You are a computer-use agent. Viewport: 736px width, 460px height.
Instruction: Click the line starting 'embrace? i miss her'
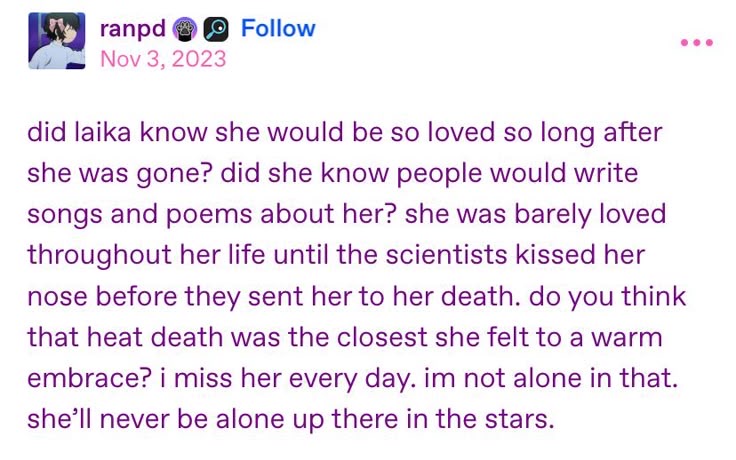(353, 378)
